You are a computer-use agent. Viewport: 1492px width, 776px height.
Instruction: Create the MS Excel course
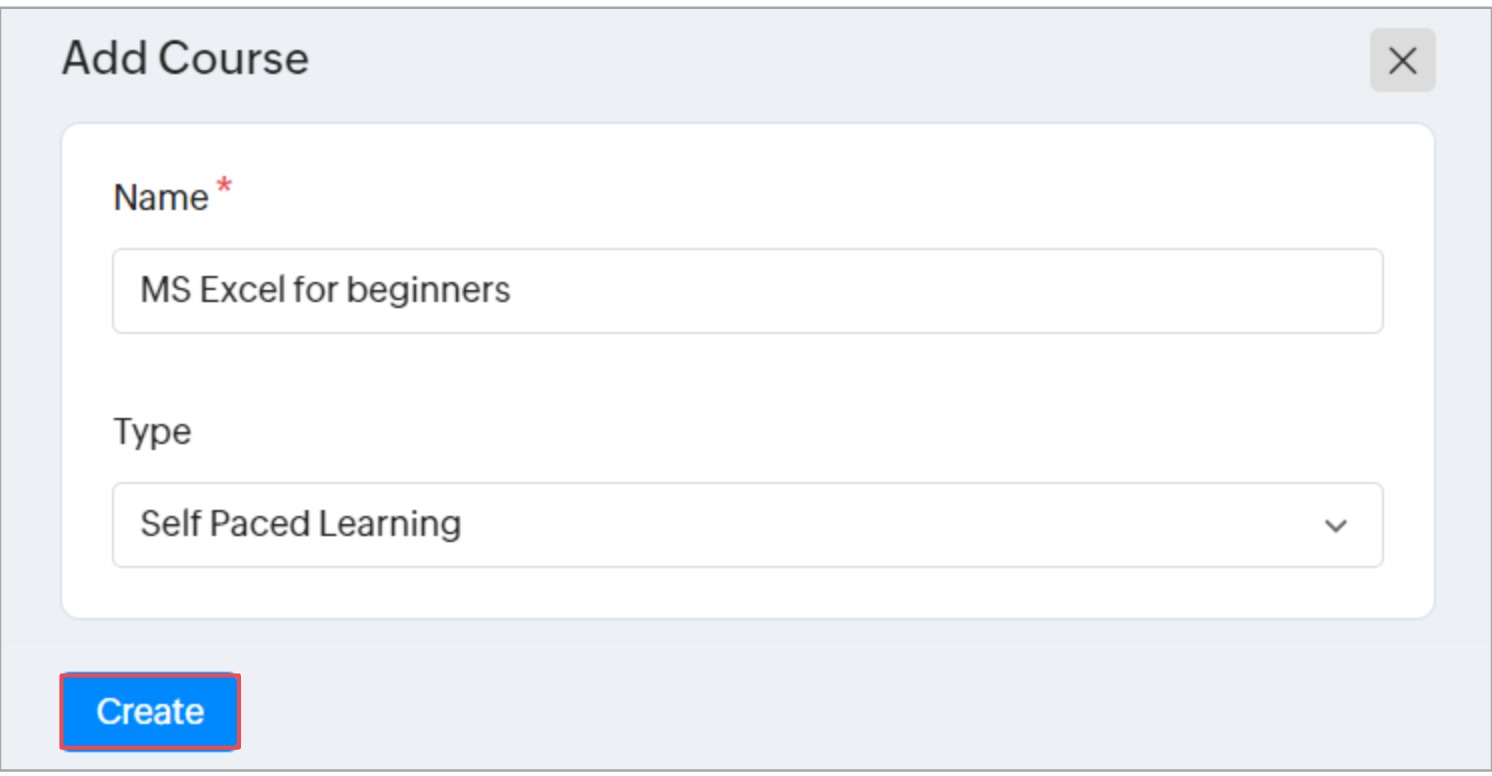[150, 711]
